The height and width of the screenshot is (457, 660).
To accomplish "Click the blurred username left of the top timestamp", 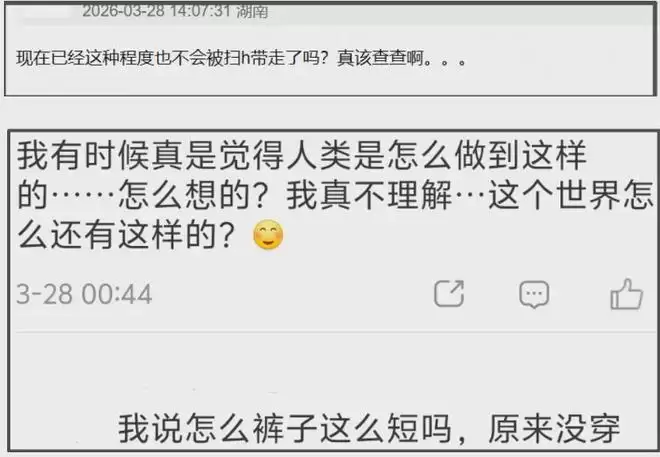I will point(42,11).
